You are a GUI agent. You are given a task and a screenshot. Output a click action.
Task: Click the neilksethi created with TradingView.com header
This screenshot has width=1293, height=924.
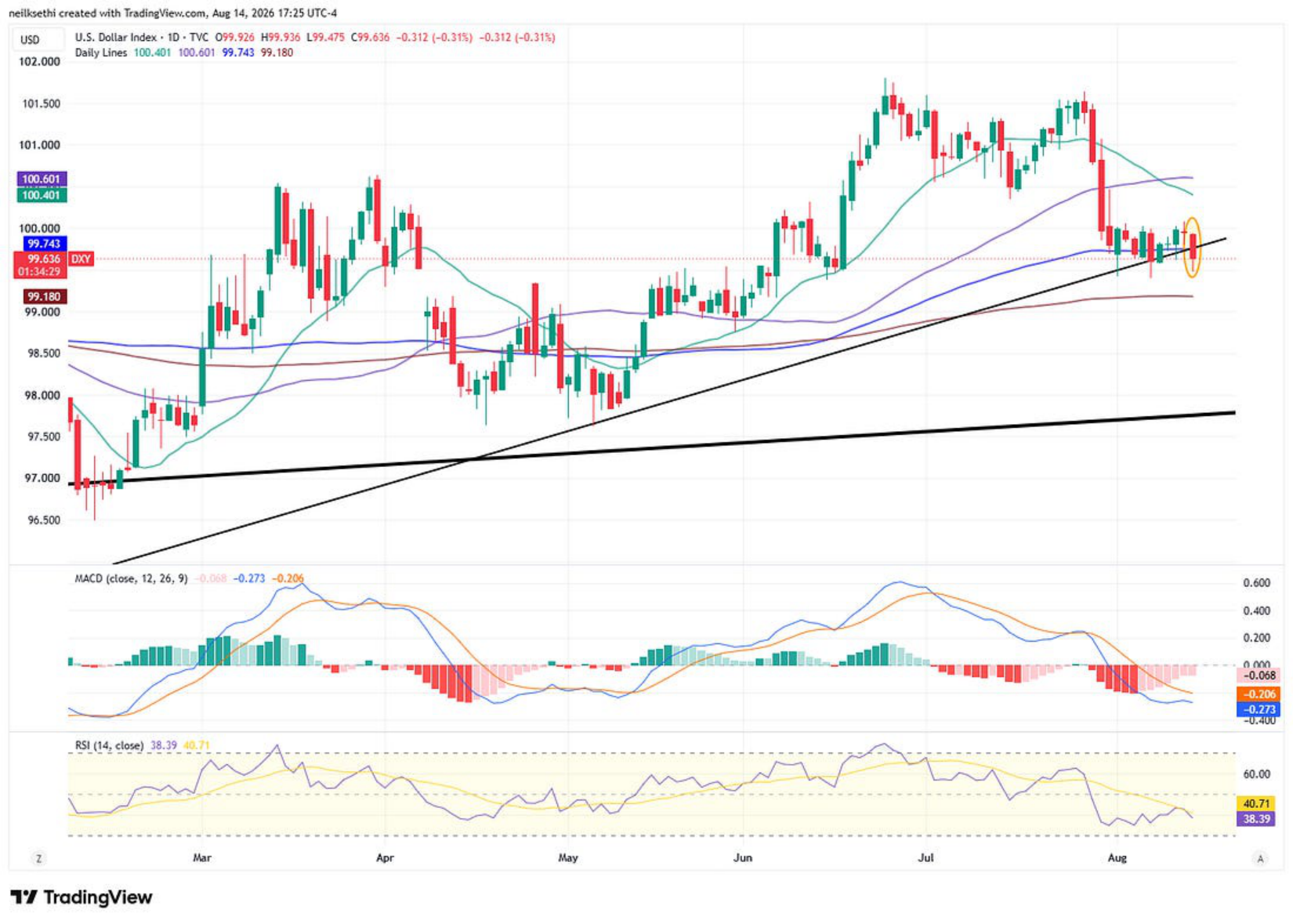click(x=173, y=13)
